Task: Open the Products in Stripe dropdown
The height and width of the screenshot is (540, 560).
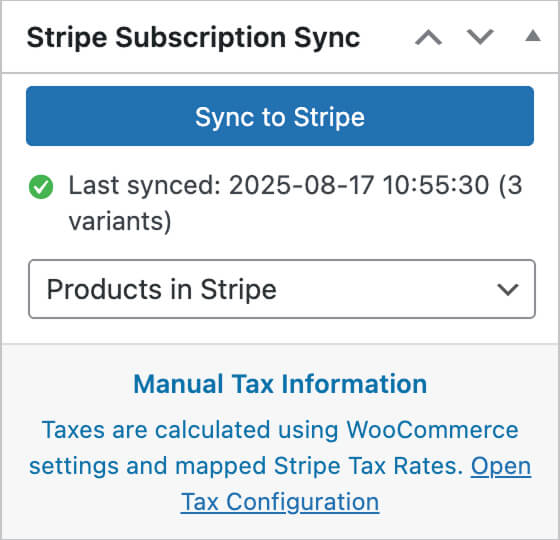Action: point(282,289)
